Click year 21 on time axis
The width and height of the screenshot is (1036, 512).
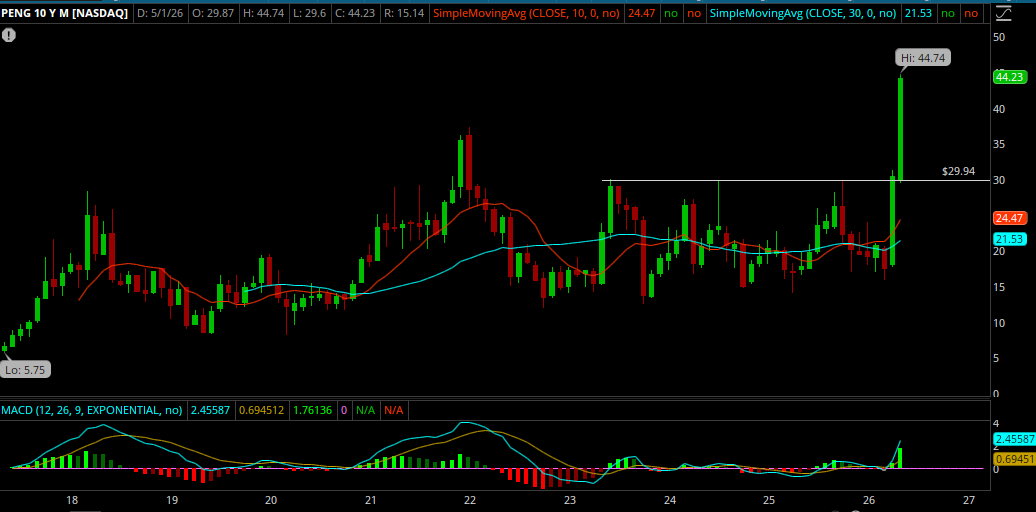coord(371,499)
